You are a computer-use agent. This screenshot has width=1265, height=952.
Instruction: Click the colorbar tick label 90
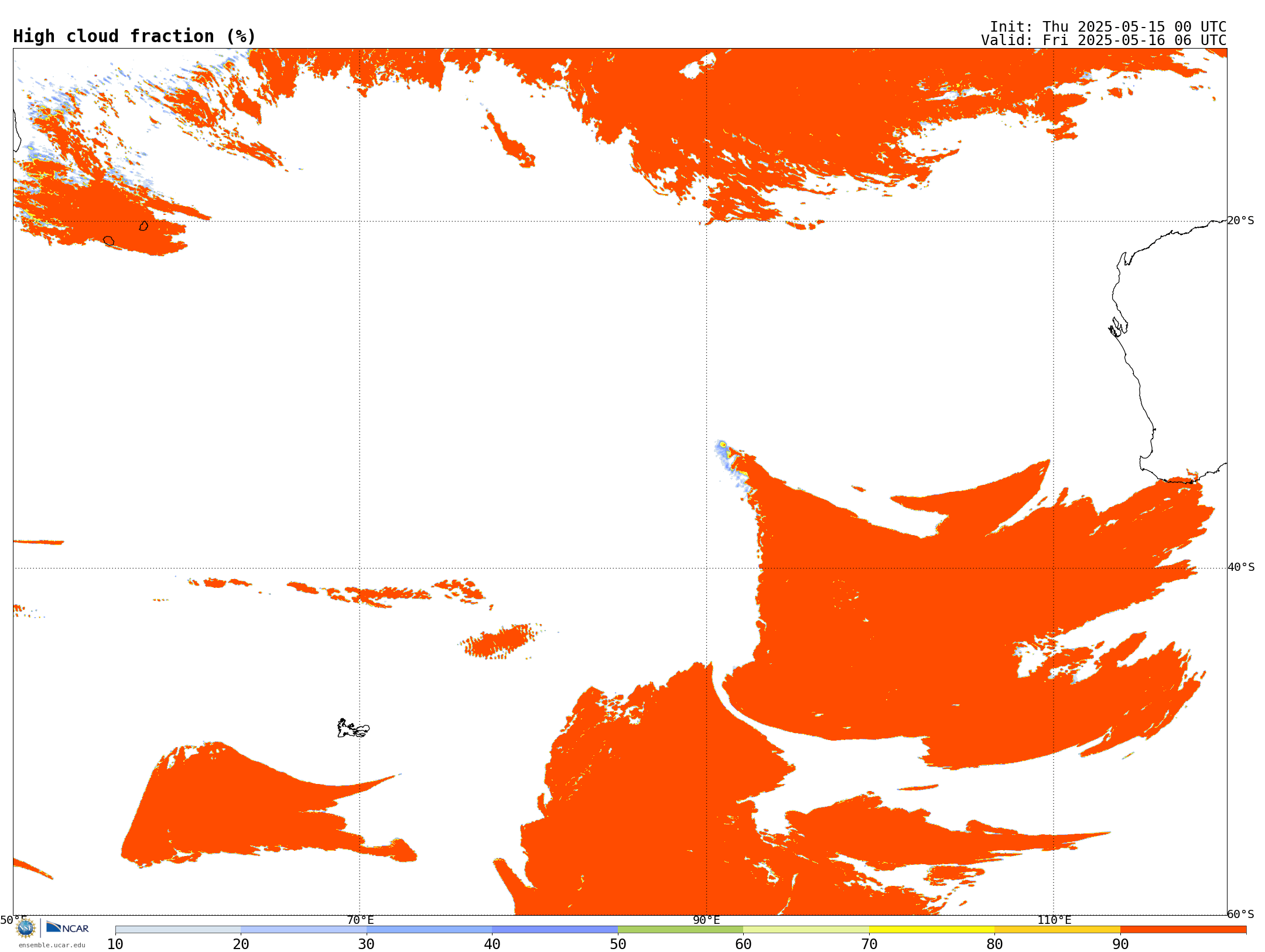1120,944
